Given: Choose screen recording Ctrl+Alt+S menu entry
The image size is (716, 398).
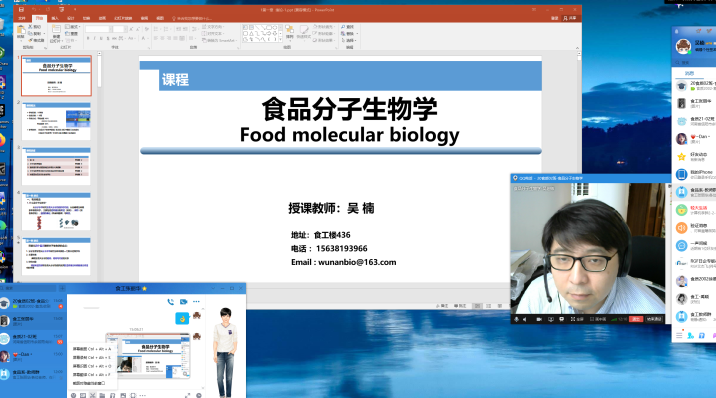Looking at the screenshot, I should [92, 357].
